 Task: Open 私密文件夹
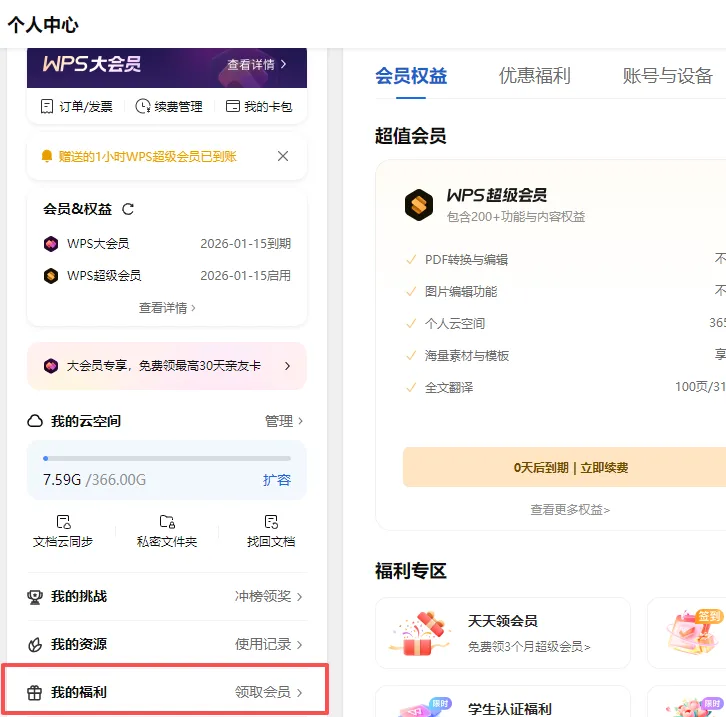click(x=167, y=531)
